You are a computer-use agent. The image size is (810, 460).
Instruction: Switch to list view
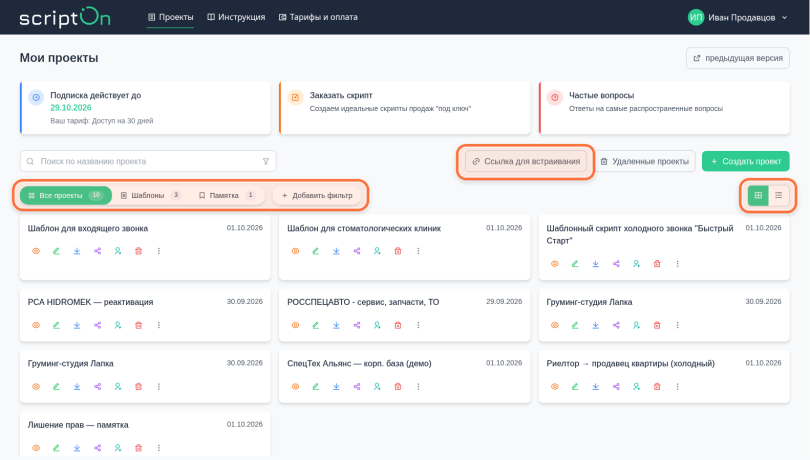coord(778,195)
